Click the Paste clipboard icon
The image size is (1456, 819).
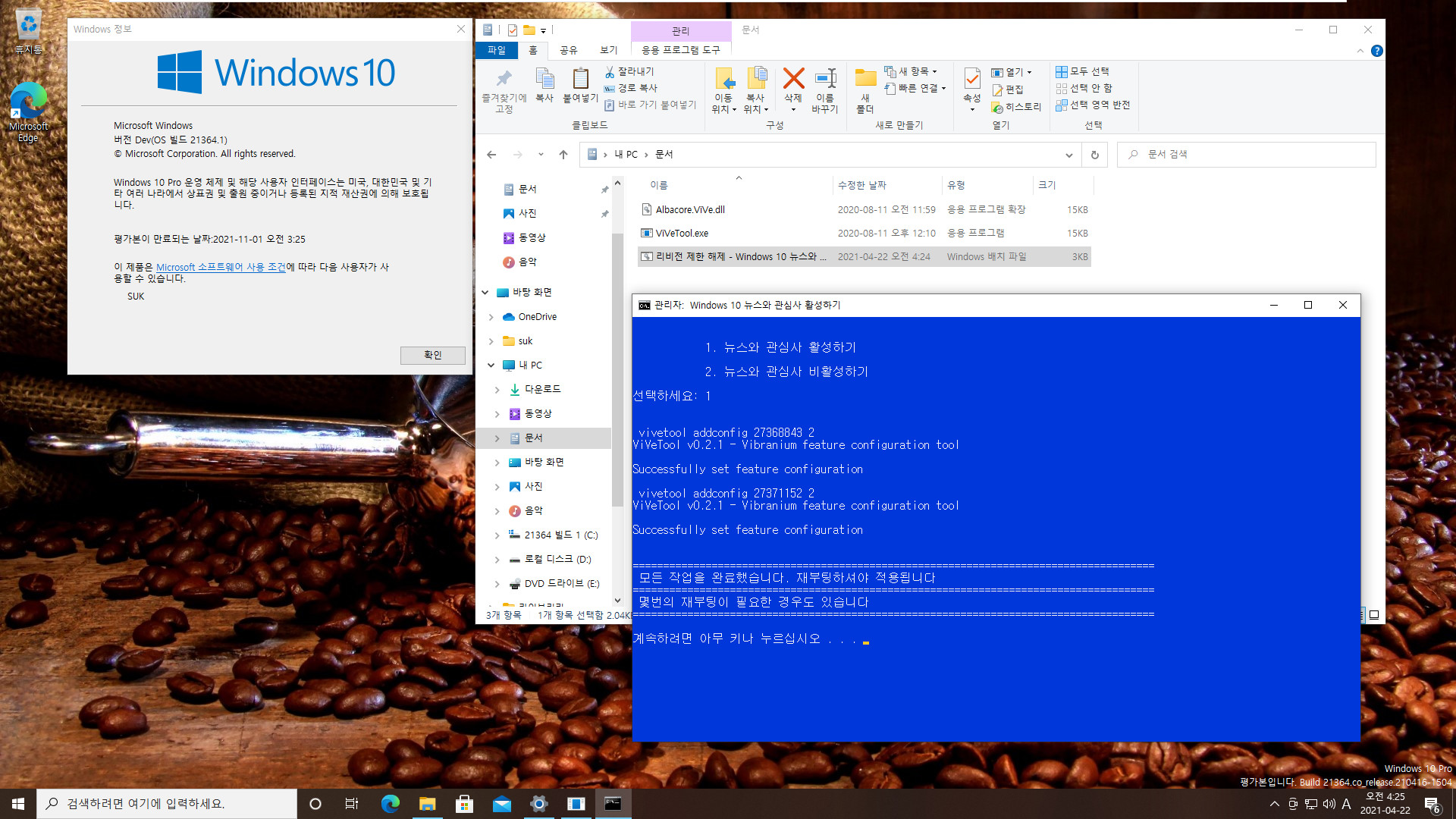click(580, 79)
